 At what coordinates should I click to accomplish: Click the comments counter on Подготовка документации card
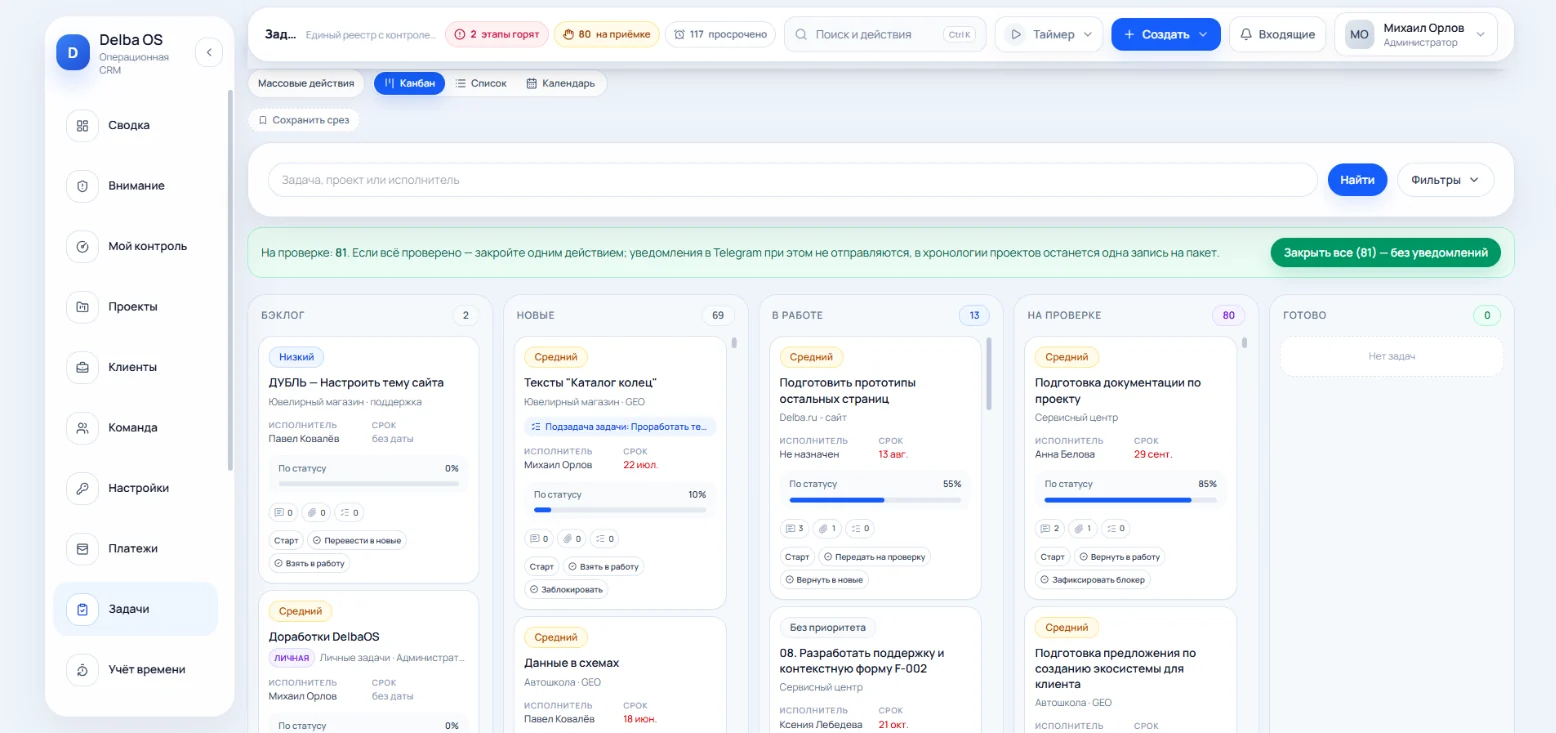click(1050, 528)
